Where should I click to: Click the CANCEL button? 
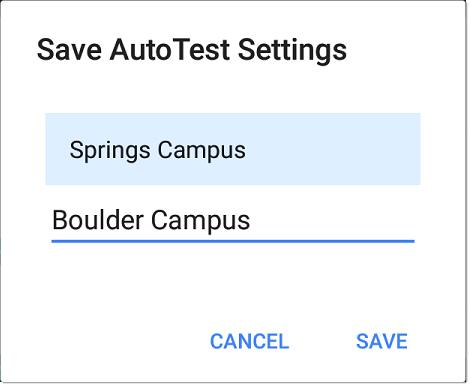point(249,341)
